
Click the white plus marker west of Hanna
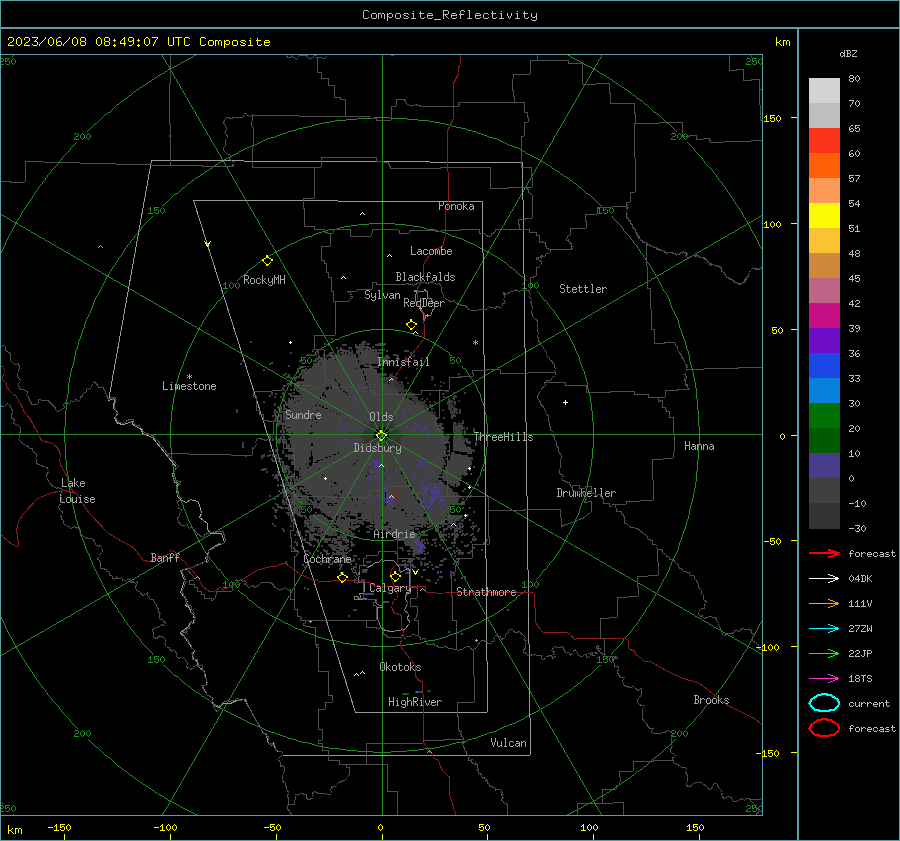[x=565, y=402]
